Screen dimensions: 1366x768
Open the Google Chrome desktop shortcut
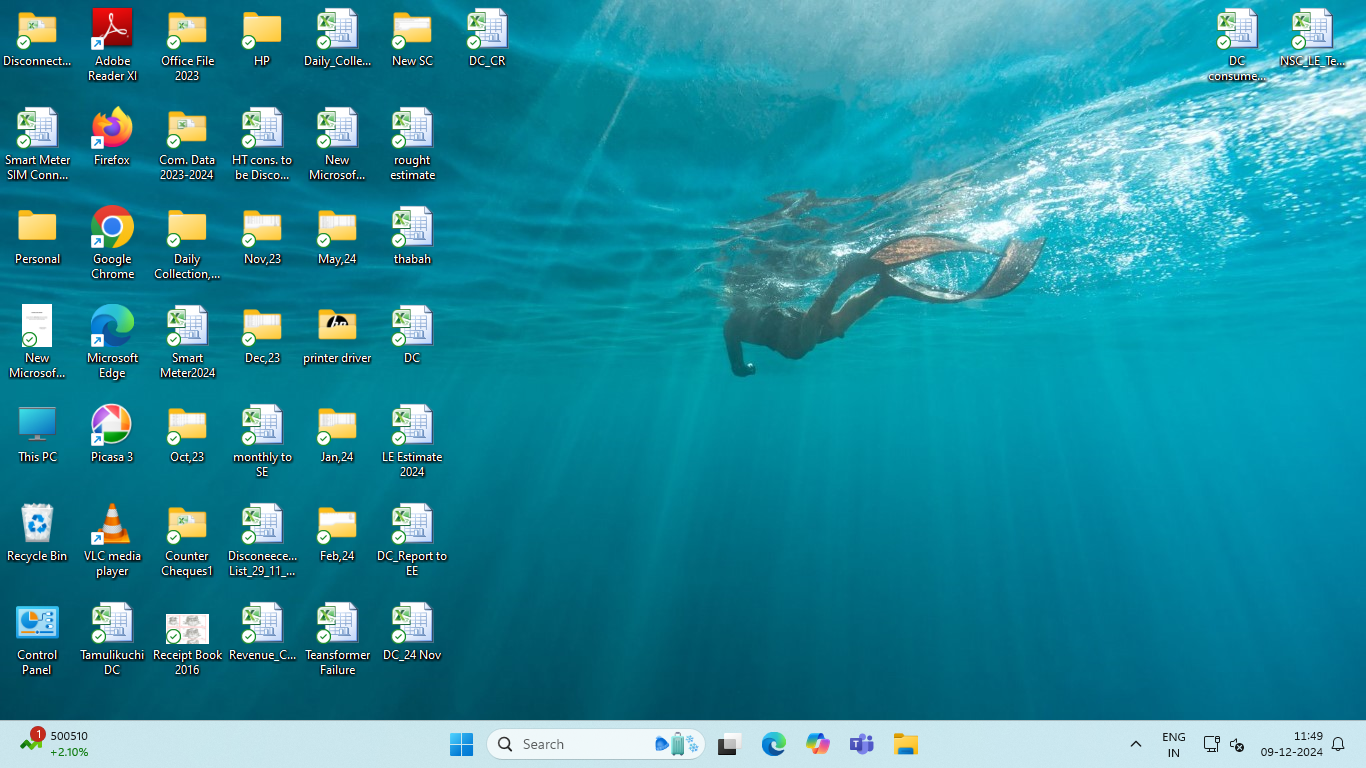(x=112, y=229)
